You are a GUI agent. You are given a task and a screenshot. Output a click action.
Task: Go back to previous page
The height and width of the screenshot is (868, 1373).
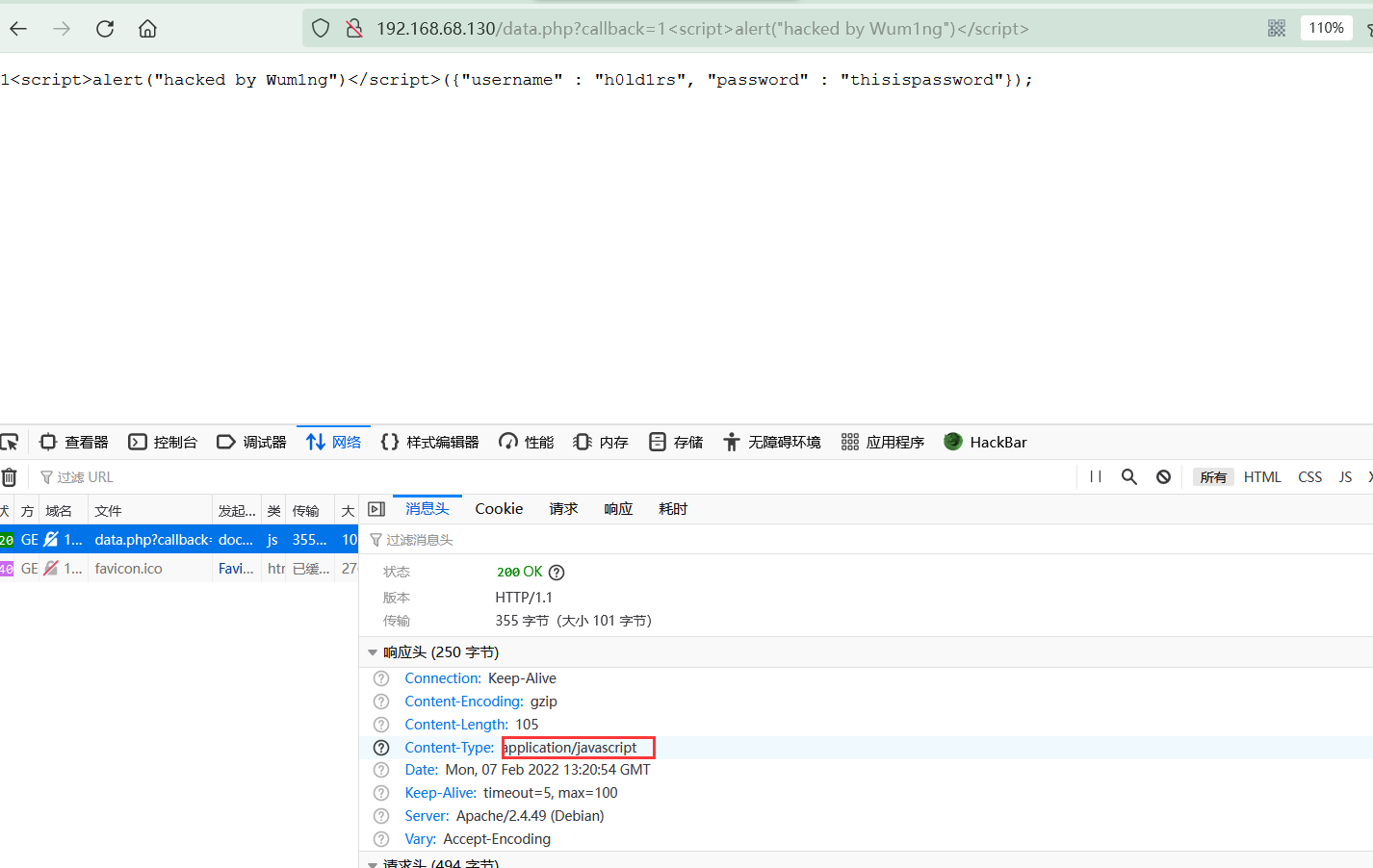pyautogui.click(x=18, y=29)
